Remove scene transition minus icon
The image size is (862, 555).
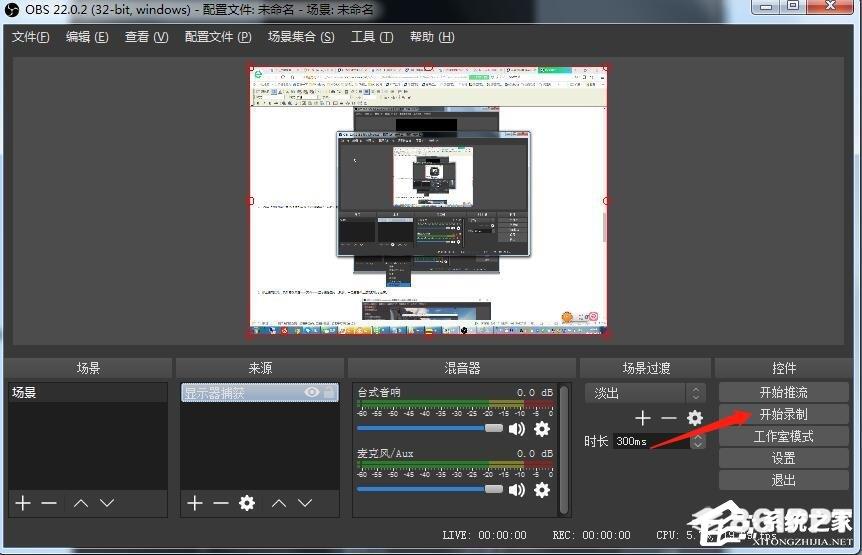click(668, 418)
